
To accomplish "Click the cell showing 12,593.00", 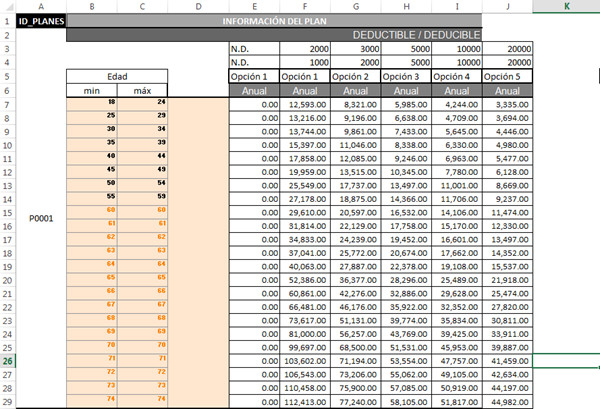I will point(303,104).
